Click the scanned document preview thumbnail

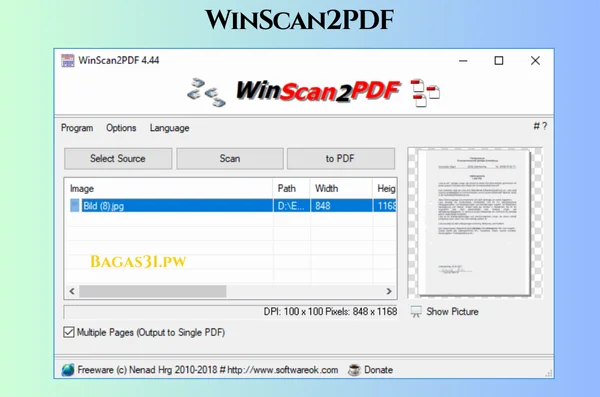(x=475, y=222)
